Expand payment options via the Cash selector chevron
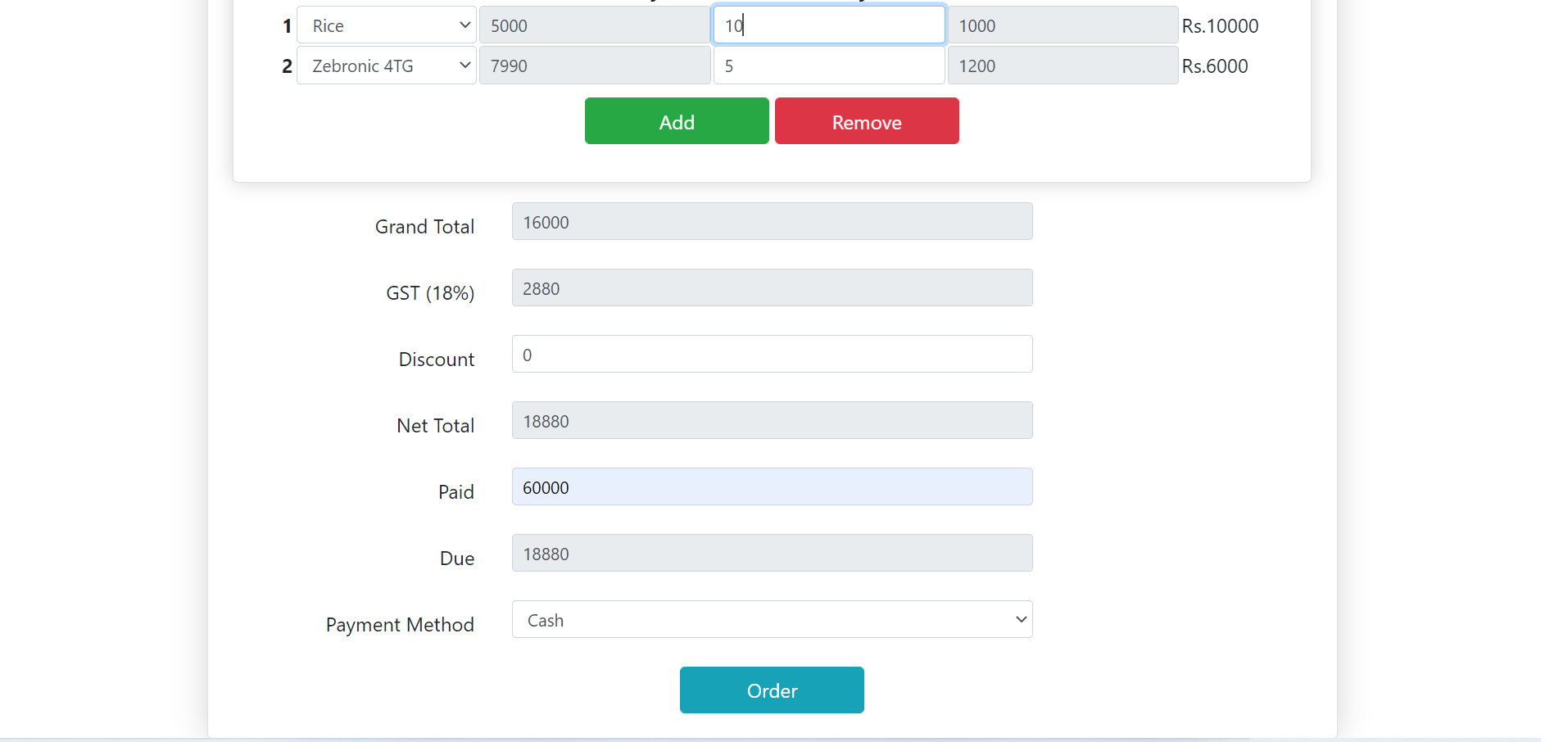This screenshot has width=1568, height=742. tap(1020, 620)
